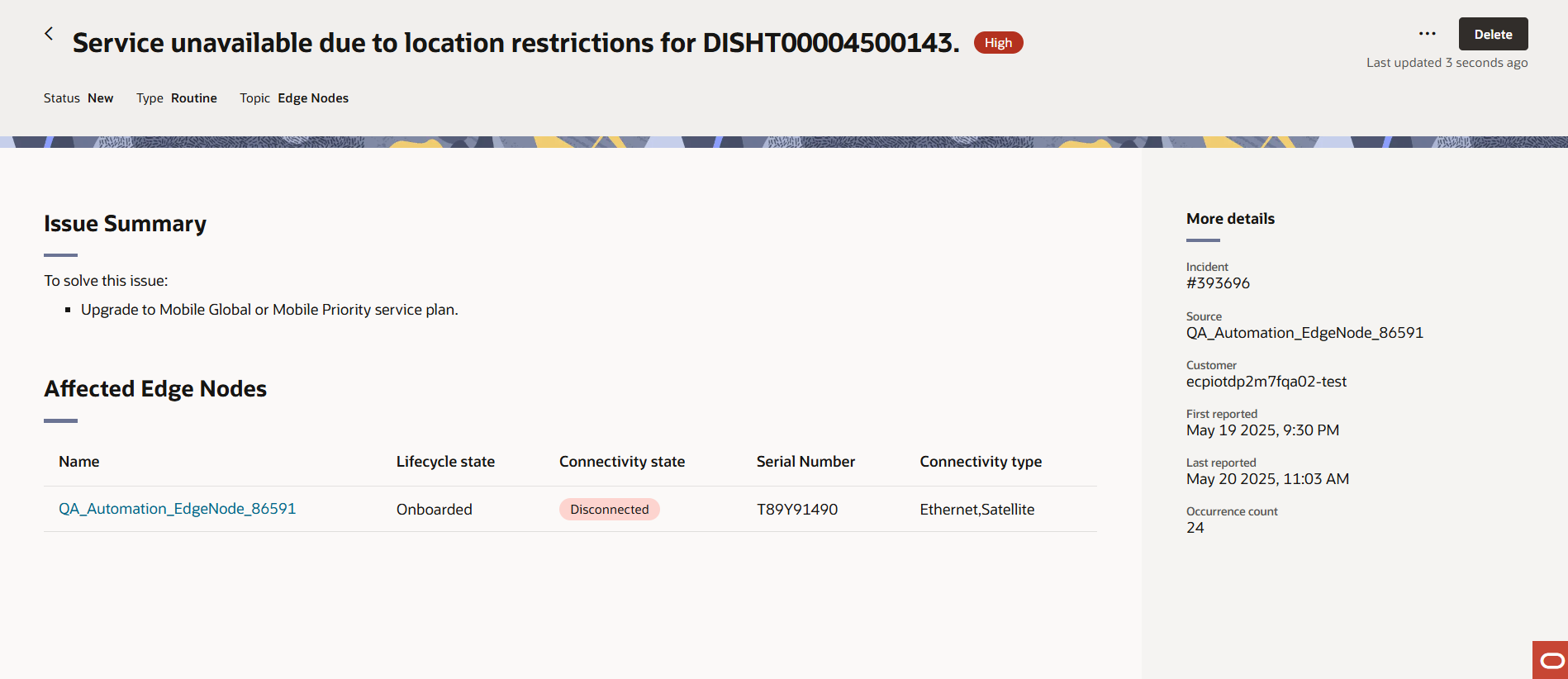
Task: Click serial number T89Y91490 in the table
Action: click(x=798, y=509)
